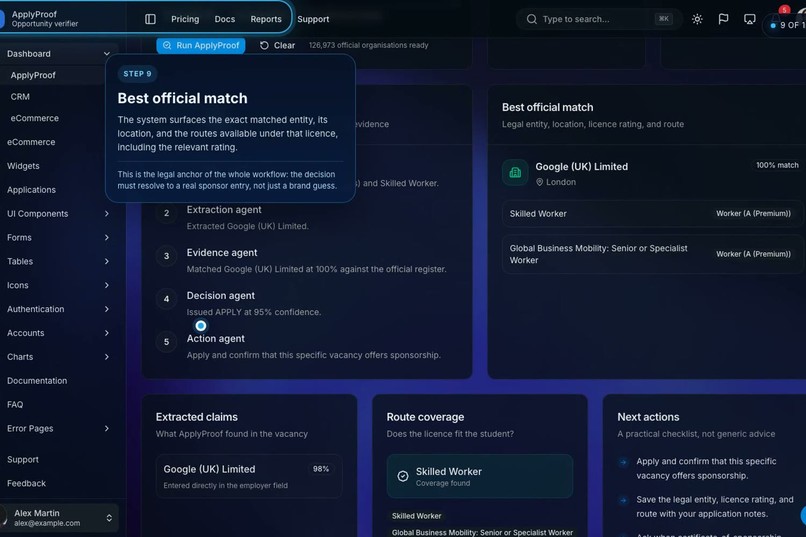
Task: Select eCommerce under Dashboard in the sidebar
Action: click(34, 118)
